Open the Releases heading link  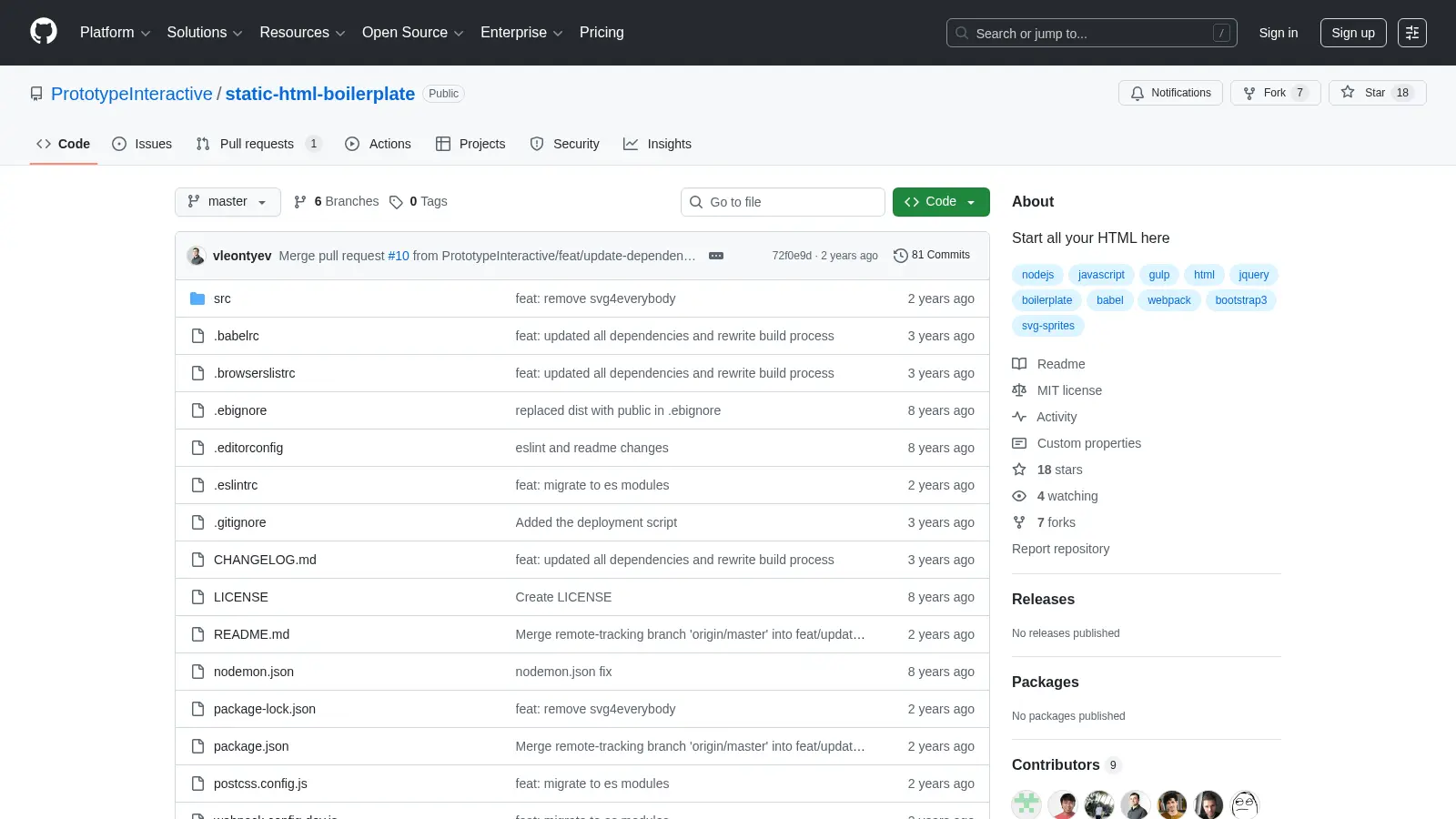tap(1043, 600)
